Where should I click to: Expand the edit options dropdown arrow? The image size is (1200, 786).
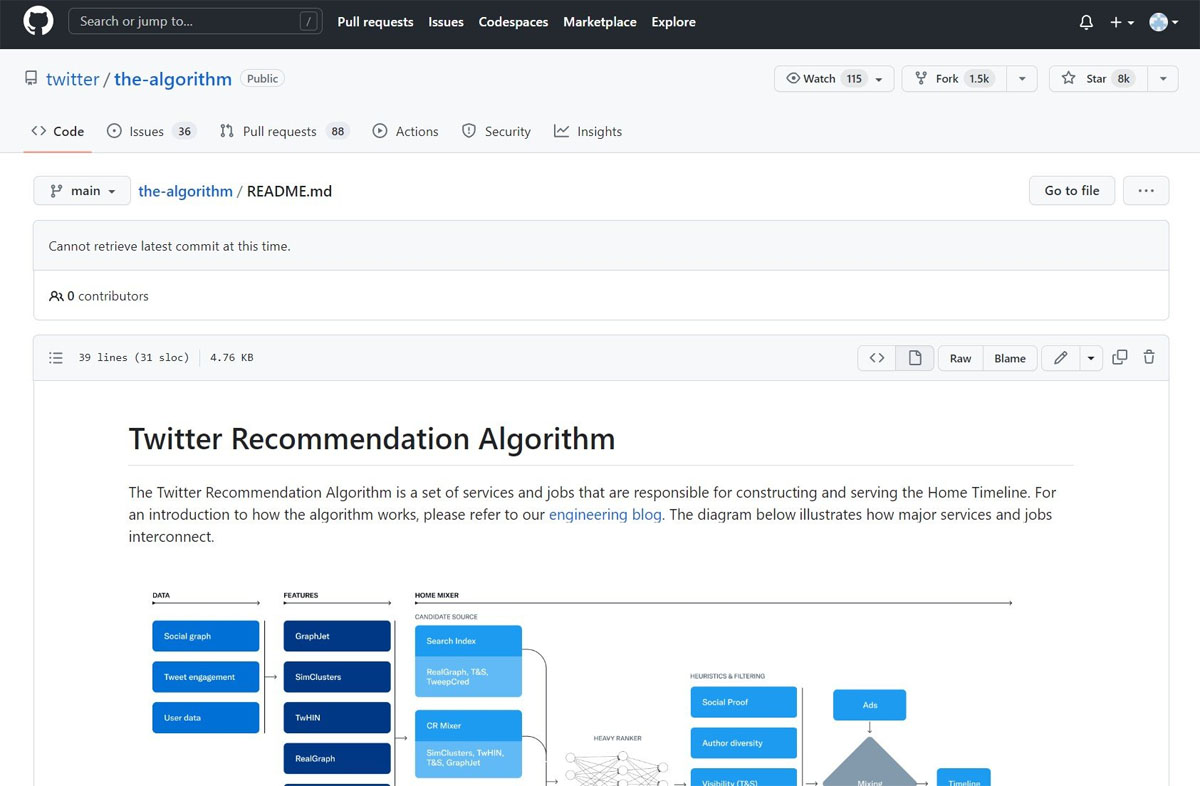[x=1091, y=358]
